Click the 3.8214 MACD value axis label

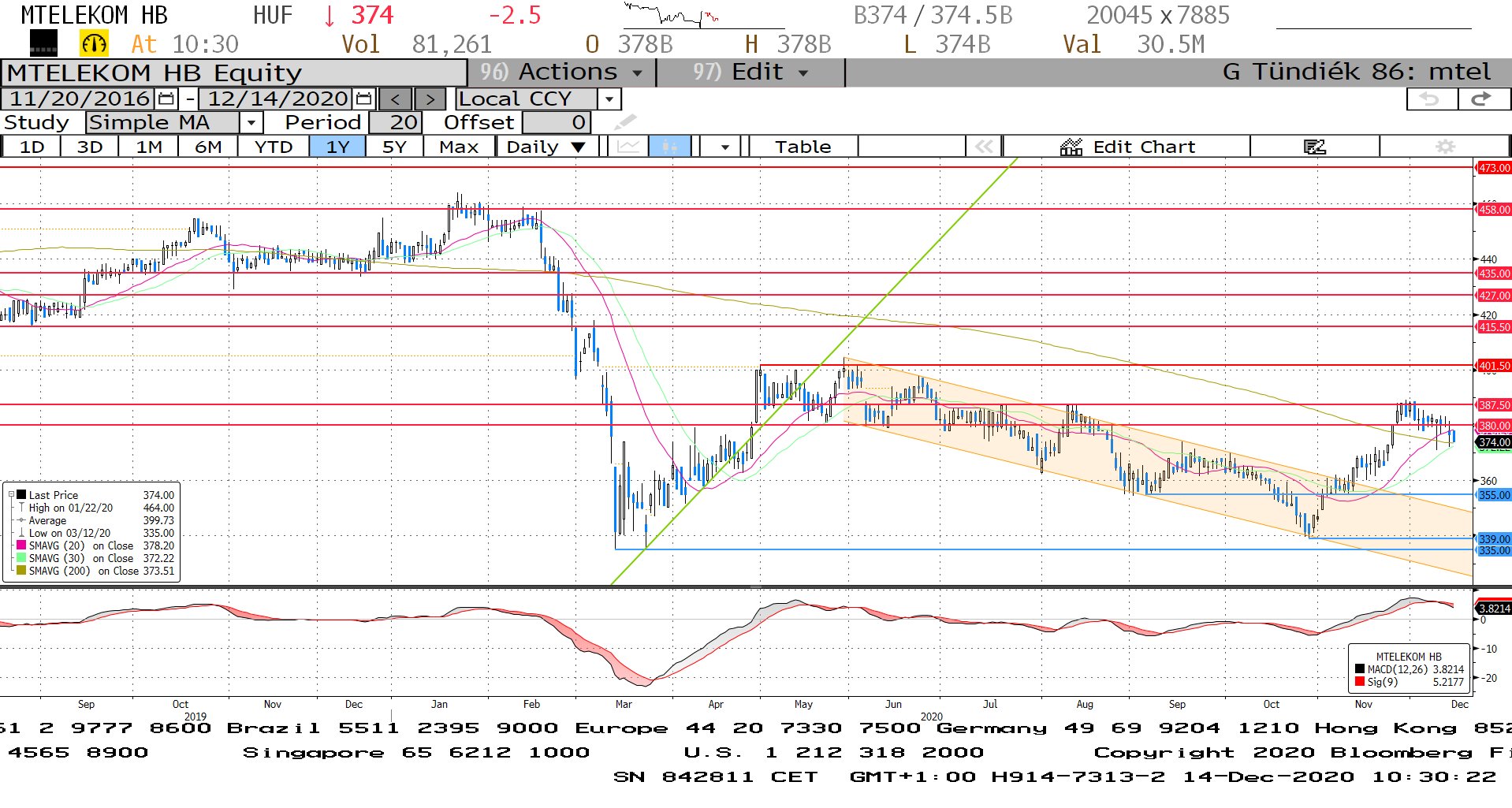pos(1494,608)
